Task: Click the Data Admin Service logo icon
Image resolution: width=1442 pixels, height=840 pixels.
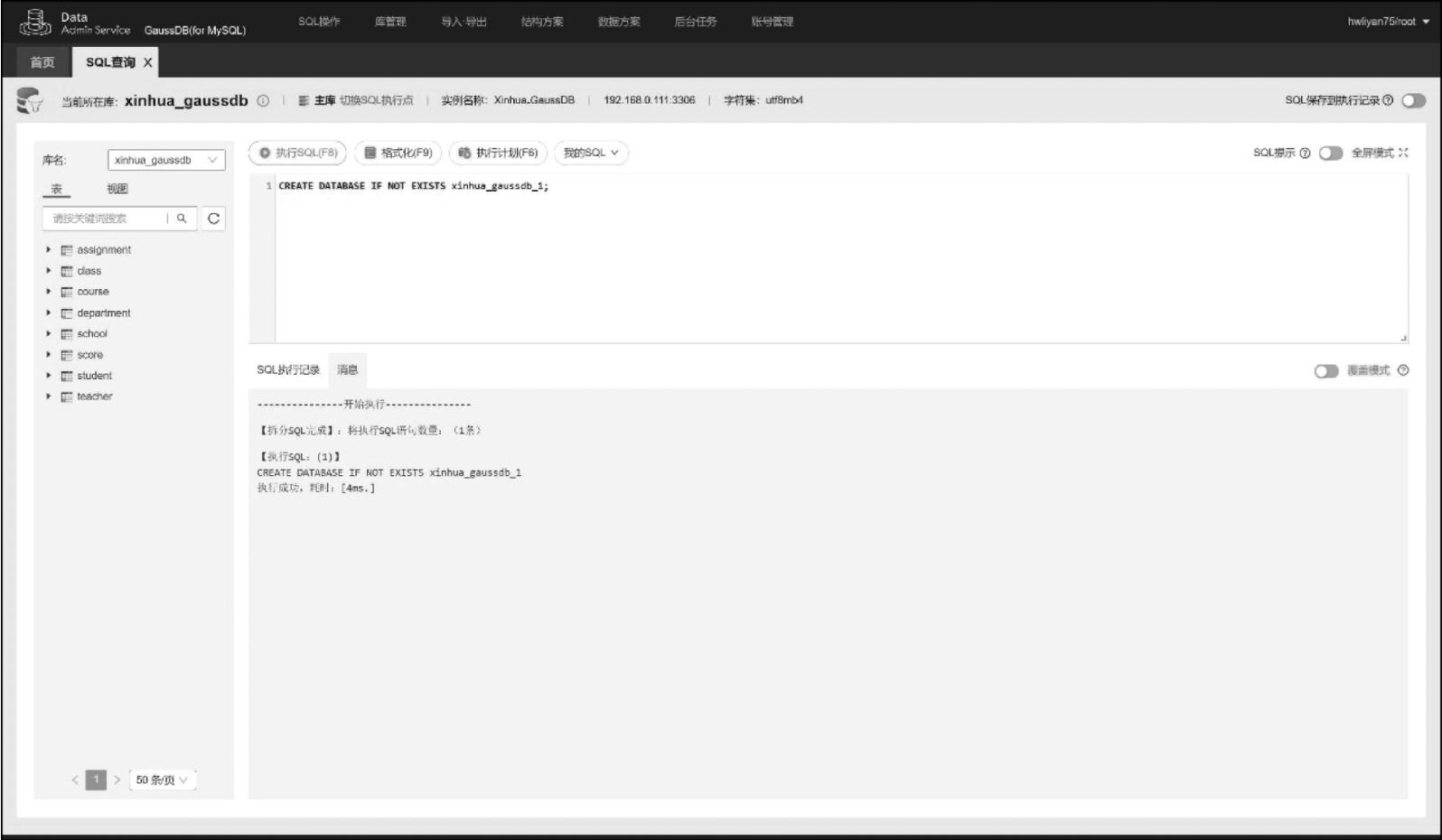Action: coord(34,23)
